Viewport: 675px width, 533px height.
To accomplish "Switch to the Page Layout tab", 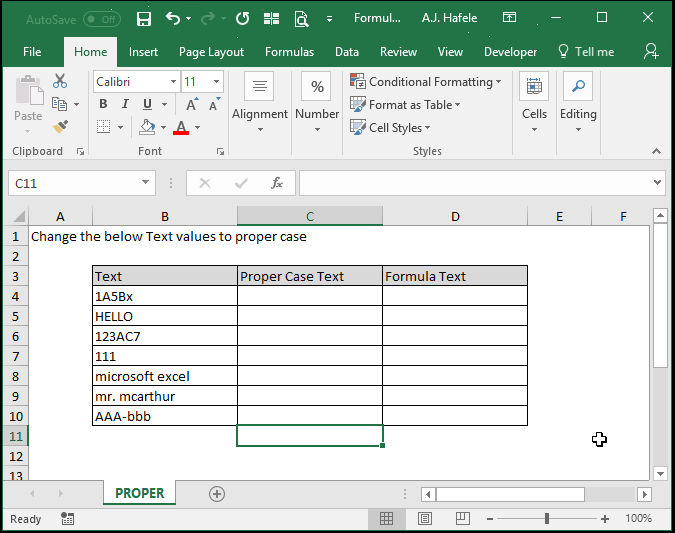I will click(x=211, y=52).
